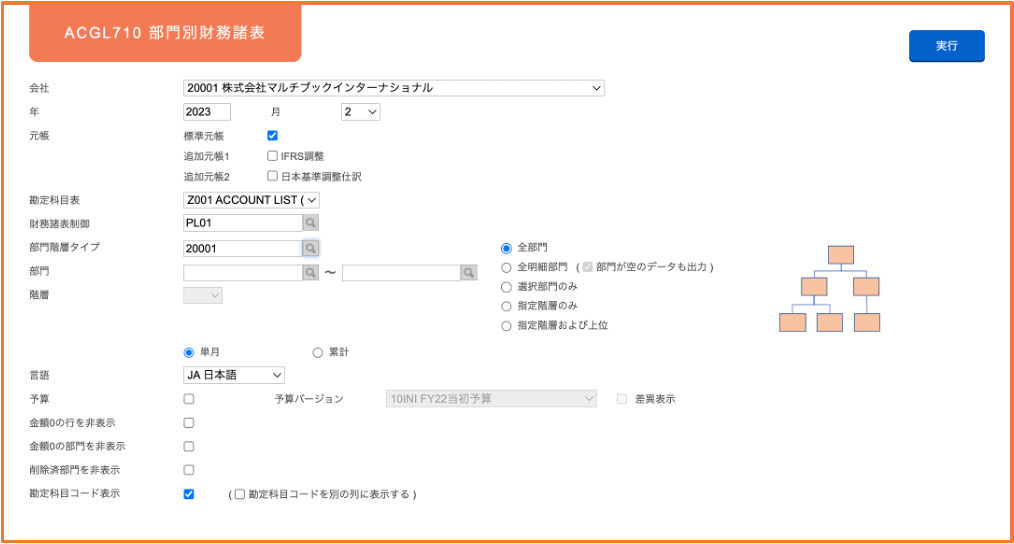The width and height of the screenshot is (1014, 544).
Task: Choose the 指定階層のみ radio option
Action: click(506, 307)
